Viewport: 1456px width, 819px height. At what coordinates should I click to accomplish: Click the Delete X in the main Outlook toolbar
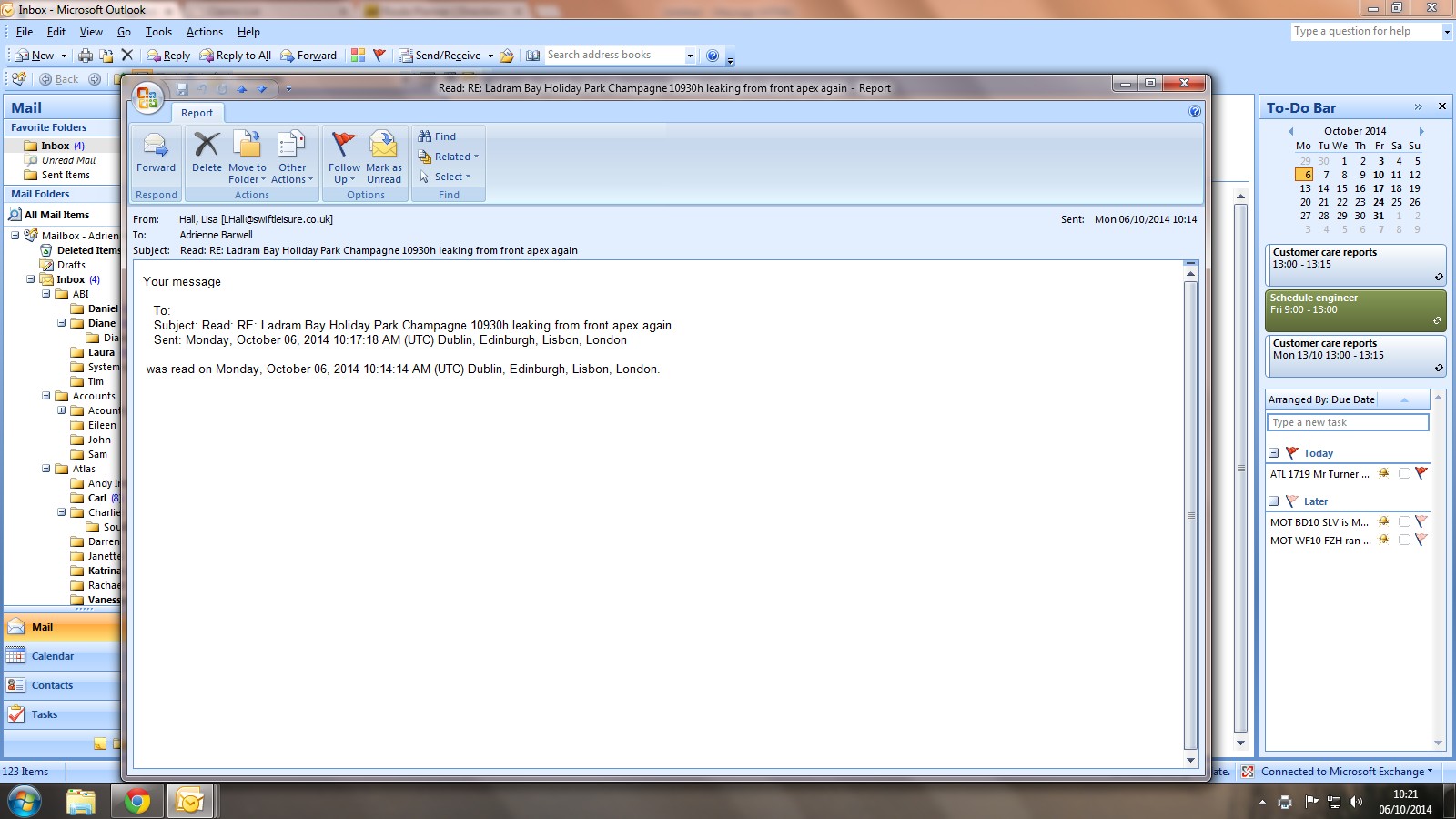pos(127,56)
